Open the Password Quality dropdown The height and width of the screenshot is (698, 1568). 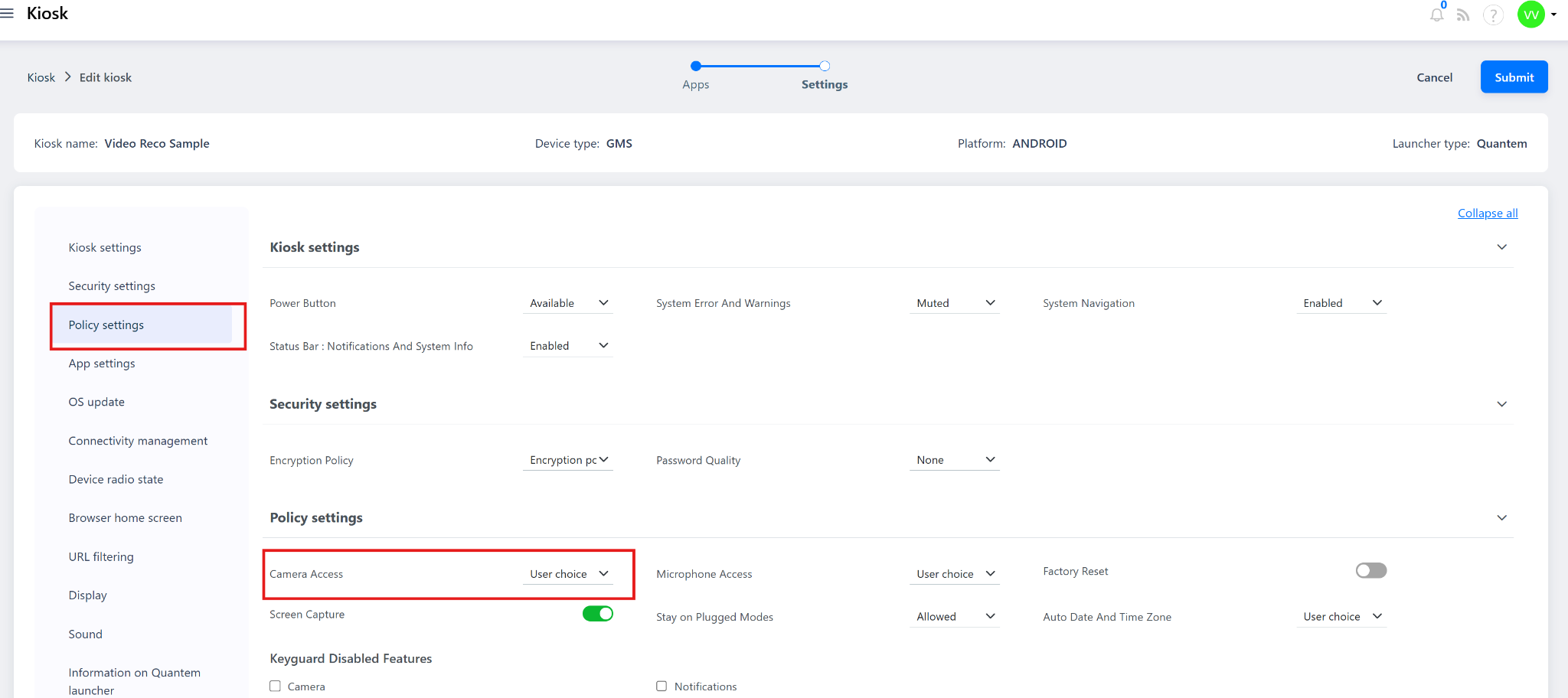pos(954,460)
